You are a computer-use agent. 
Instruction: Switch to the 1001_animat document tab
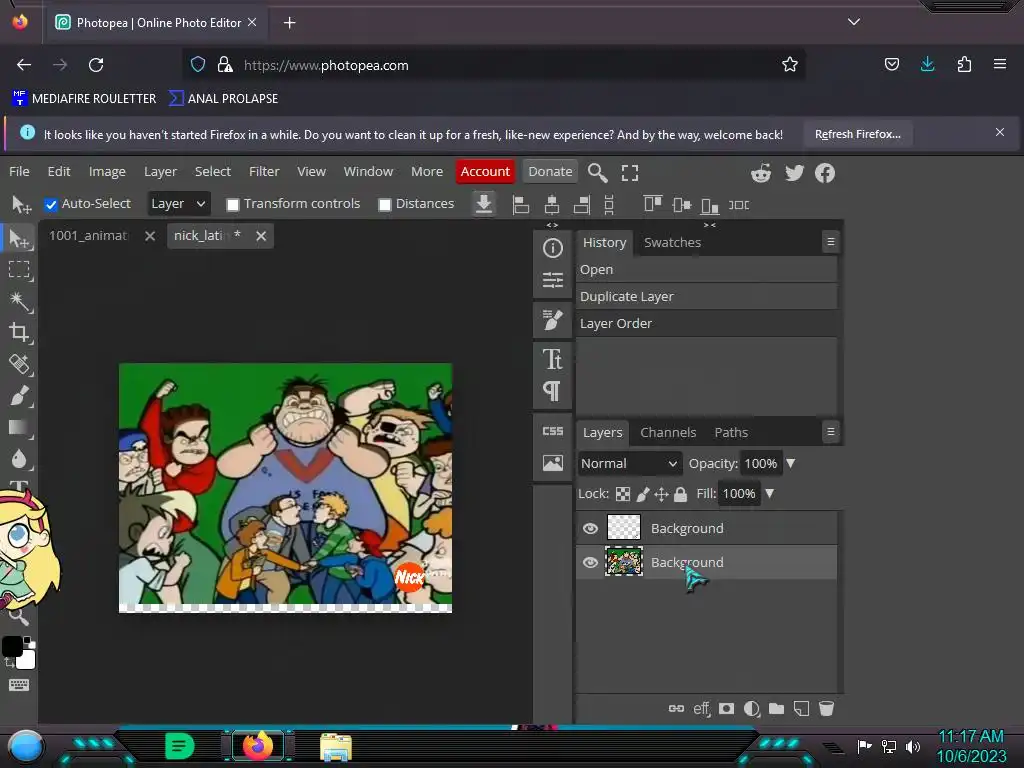tap(89, 236)
